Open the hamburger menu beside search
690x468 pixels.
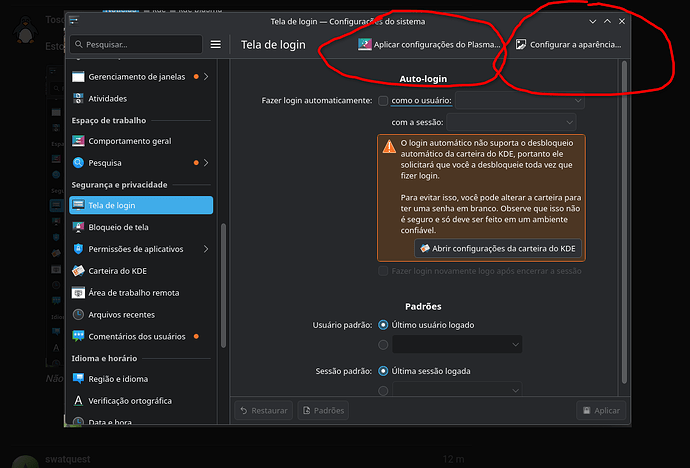coord(215,44)
